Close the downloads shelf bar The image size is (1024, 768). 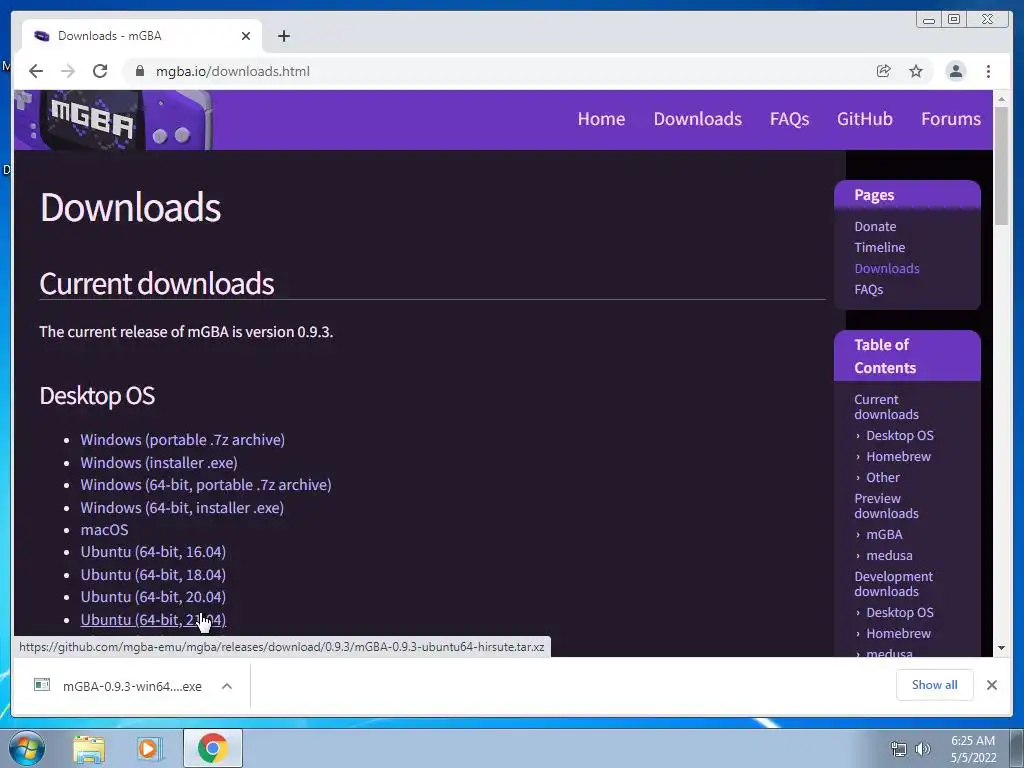(991, 685)
